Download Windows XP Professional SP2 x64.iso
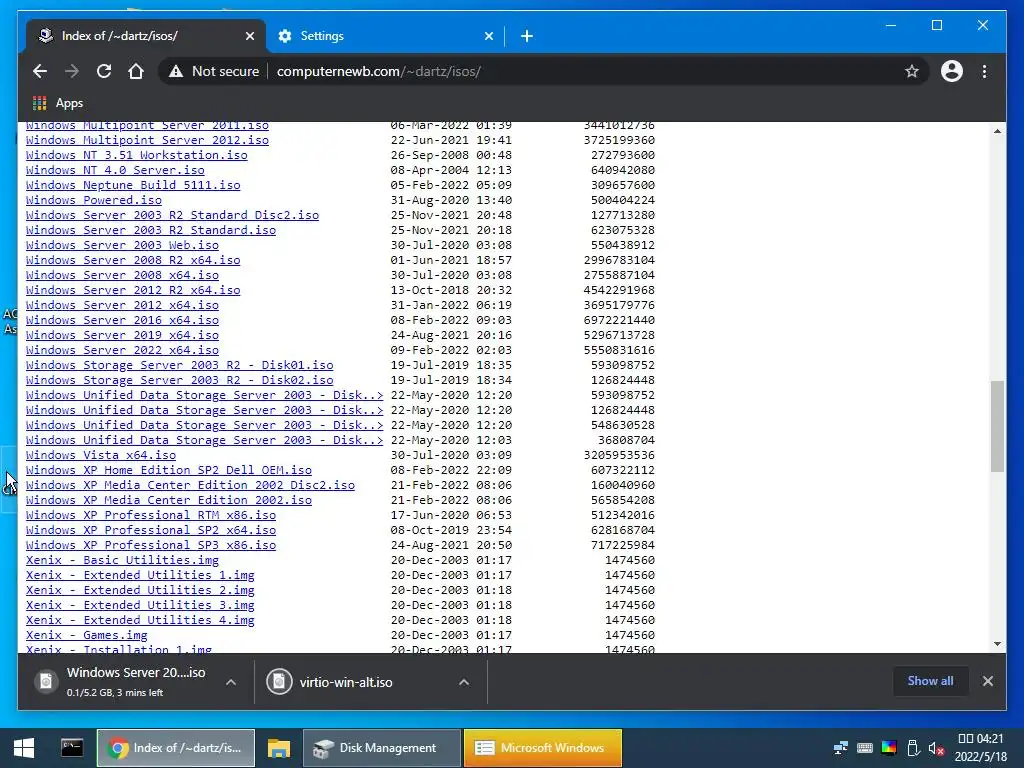The image size is (1024, 768). [x=151, y=531]
